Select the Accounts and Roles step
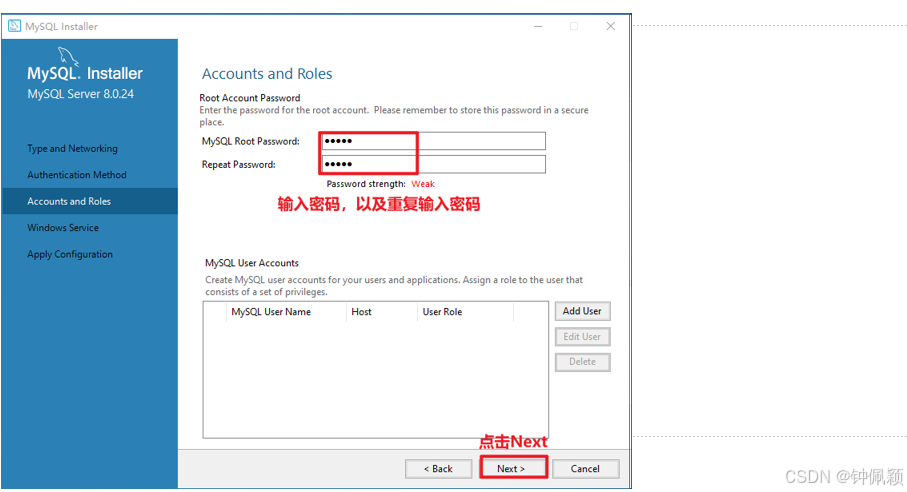Image resolution: width=907 pixels, height=492 pixels. (x=90, y=201)
